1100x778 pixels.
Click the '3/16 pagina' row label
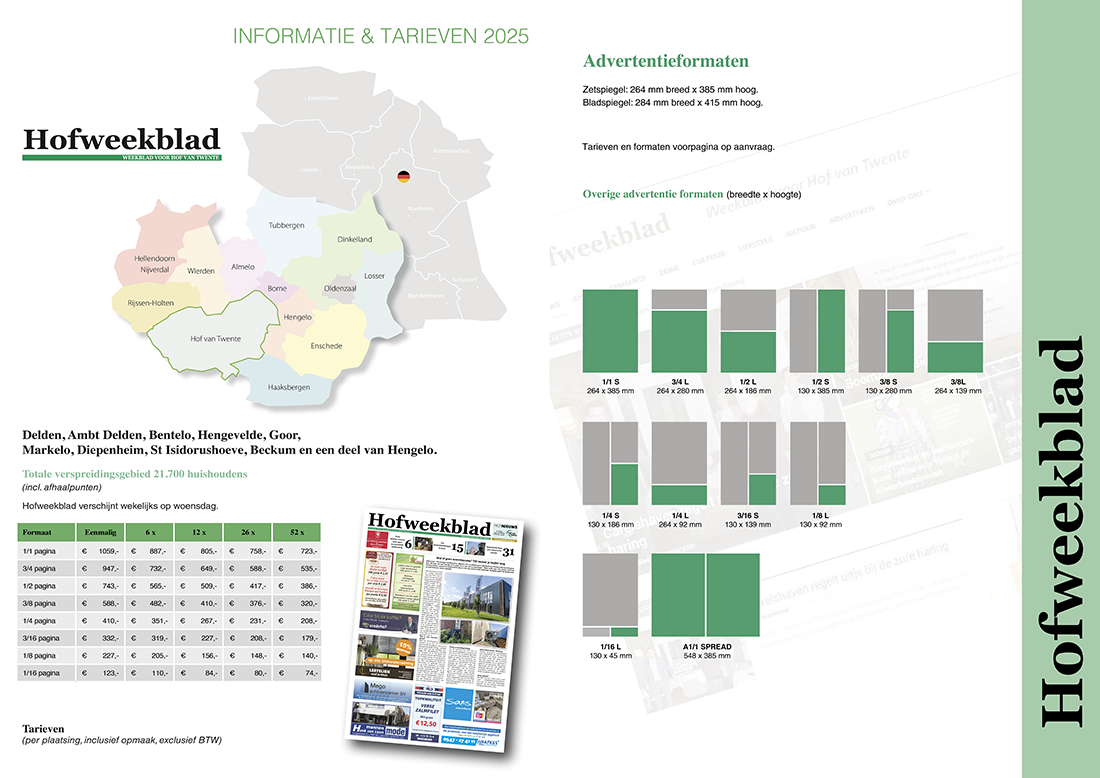41,638
